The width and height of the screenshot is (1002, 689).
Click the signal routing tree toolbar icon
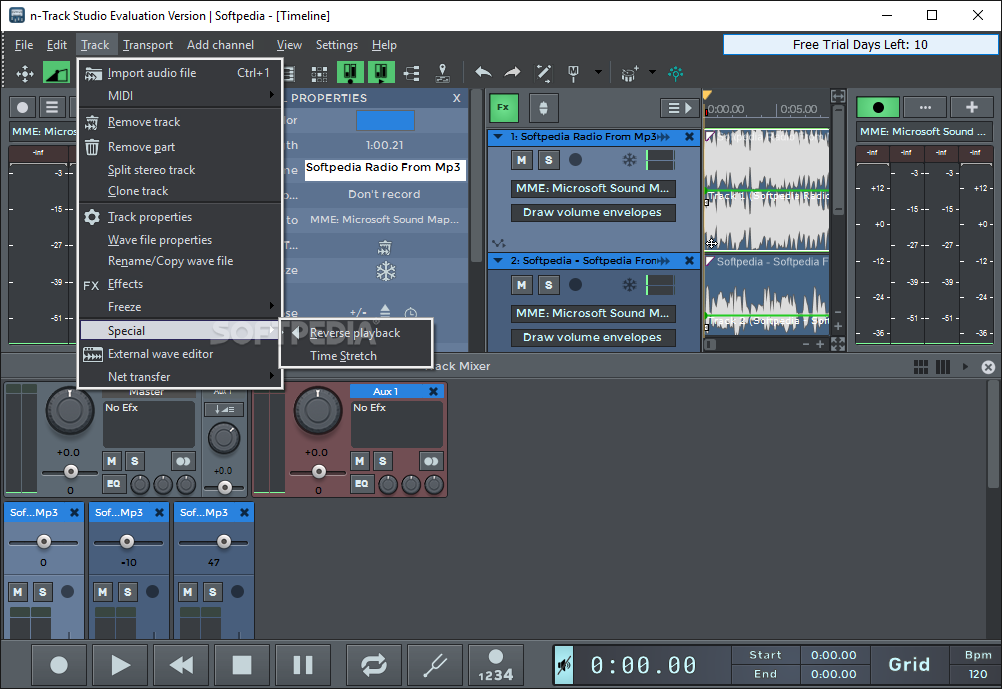[412, 74]
